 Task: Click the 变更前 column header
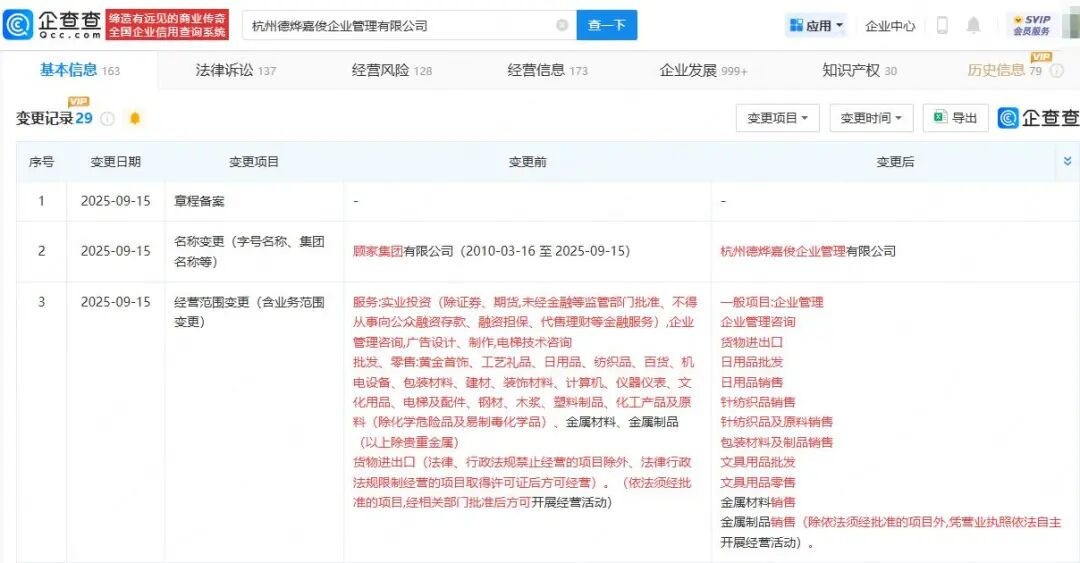tap(528, 162)
